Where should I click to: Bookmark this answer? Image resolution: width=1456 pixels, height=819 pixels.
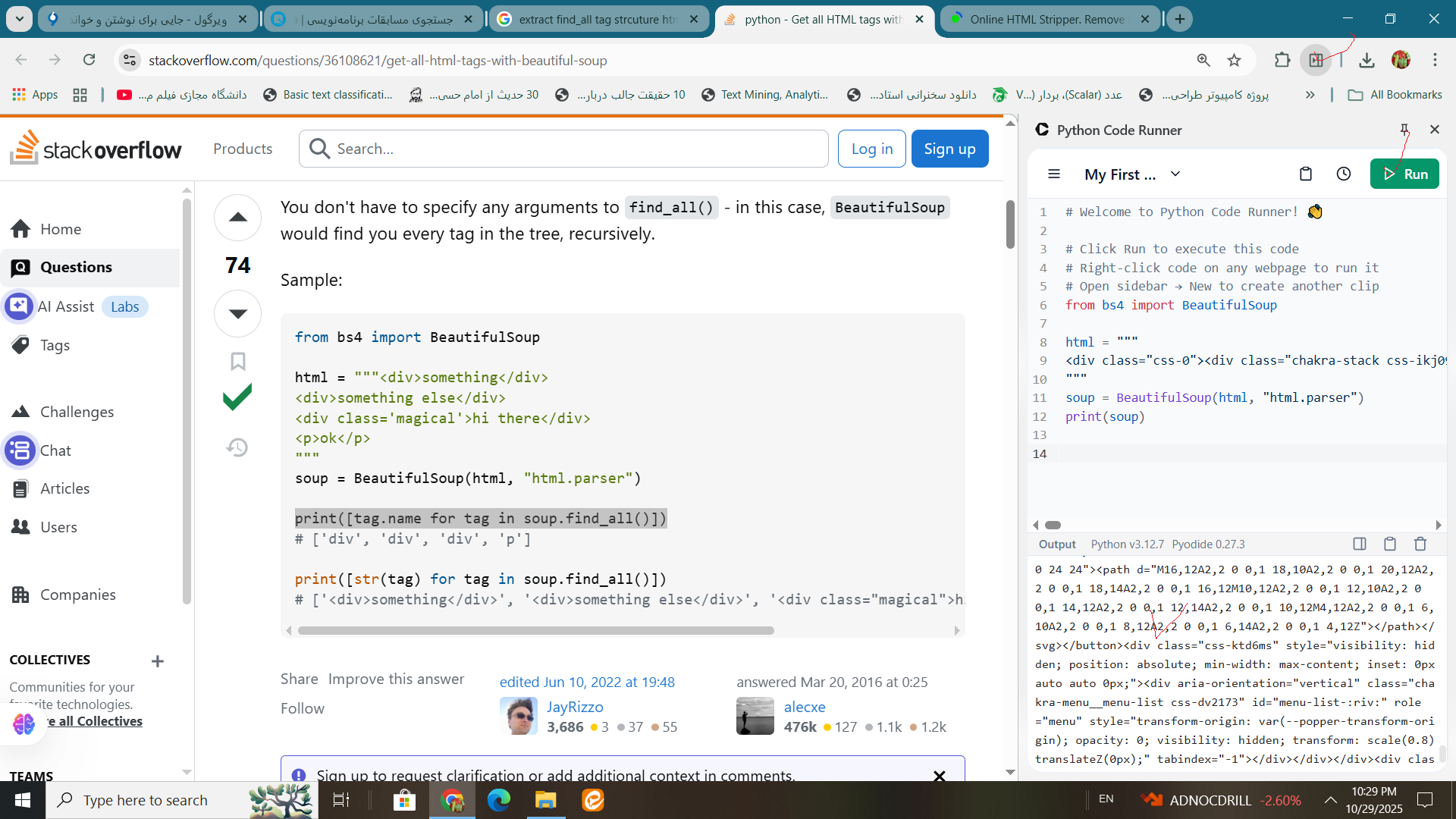pyautogui.click(x=238, y=362)
